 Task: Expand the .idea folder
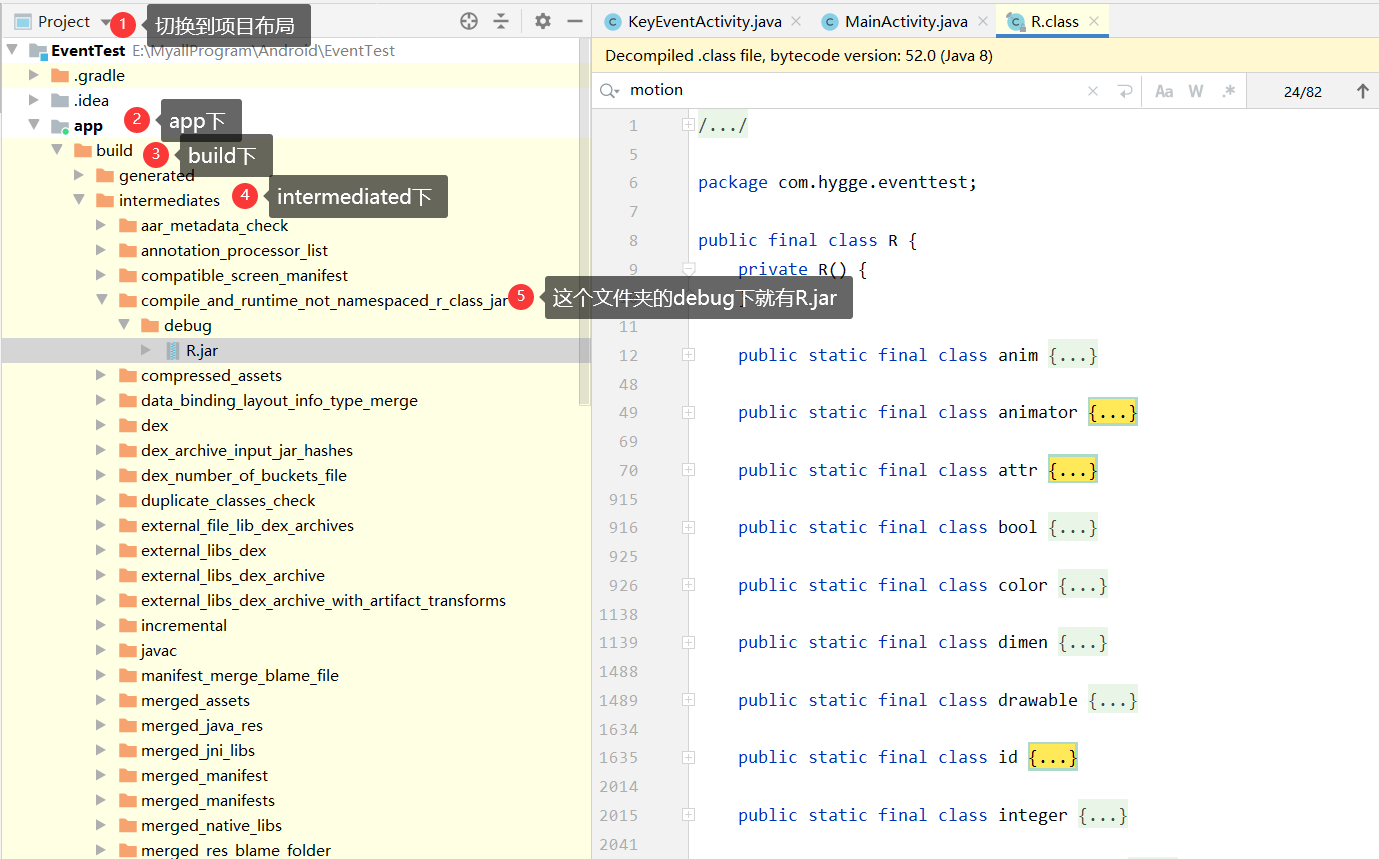click(x=34, y=100)
